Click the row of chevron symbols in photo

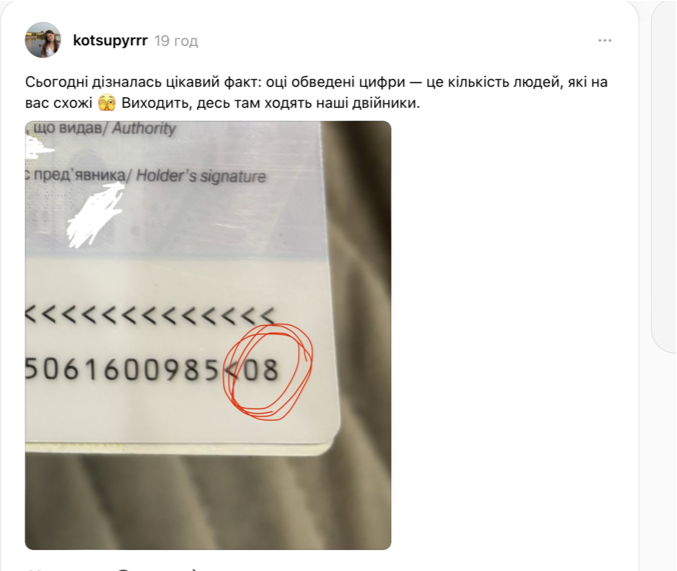pyautogui.click(x=150, y=315)
